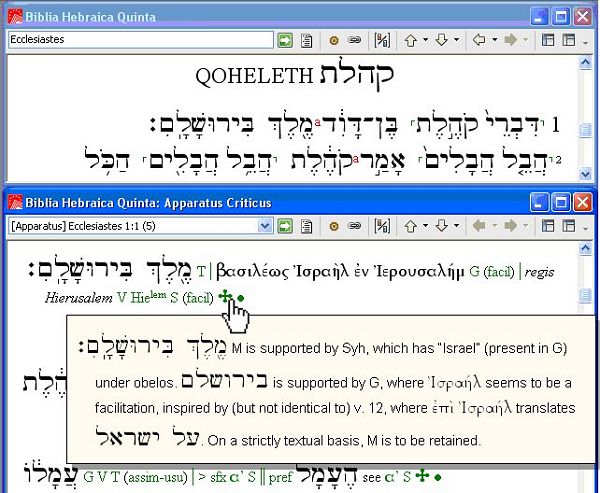Click the QOHELETH heading text
Image resolution: width=600 pixels, height=493 pixels.
coord(254,76)
